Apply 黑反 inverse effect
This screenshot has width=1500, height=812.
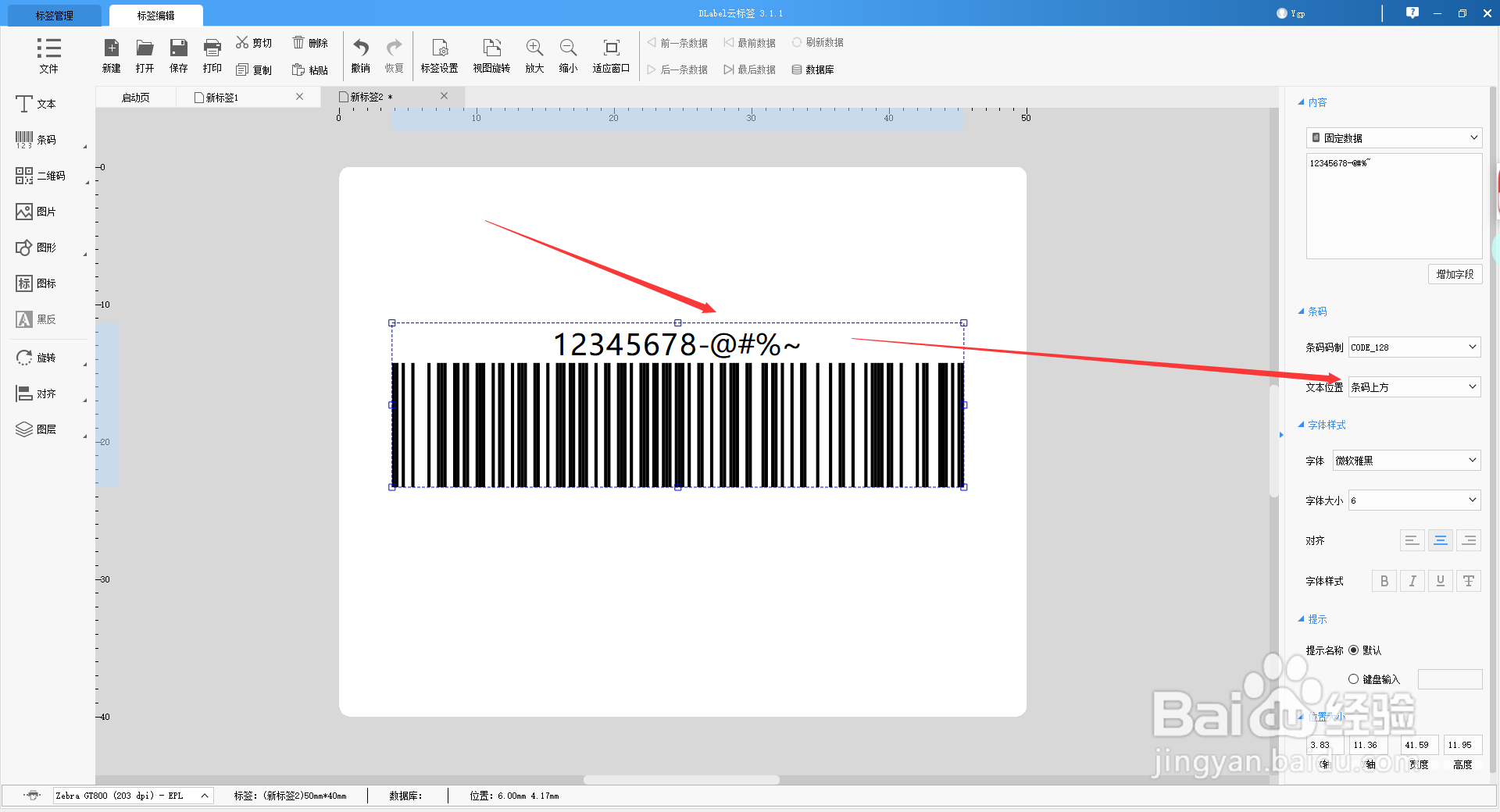point(36,319)
